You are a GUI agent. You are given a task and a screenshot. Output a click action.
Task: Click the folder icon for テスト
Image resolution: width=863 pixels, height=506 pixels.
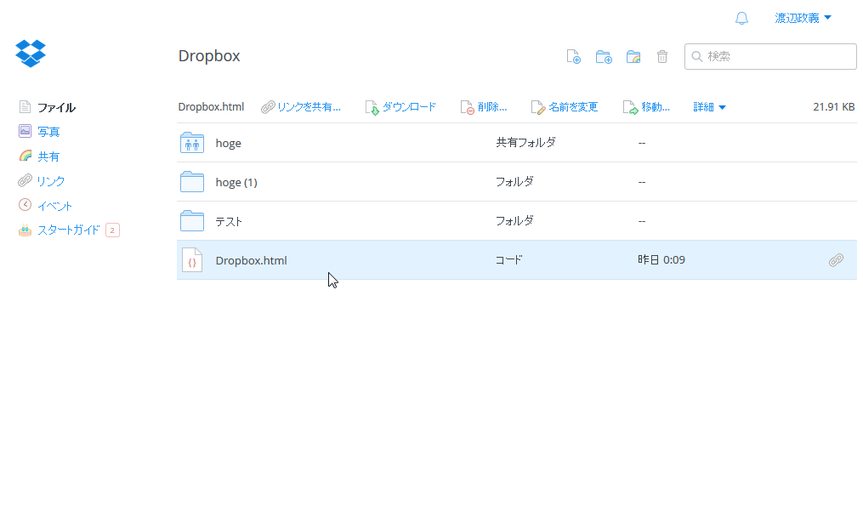click(x=192, y=221)
